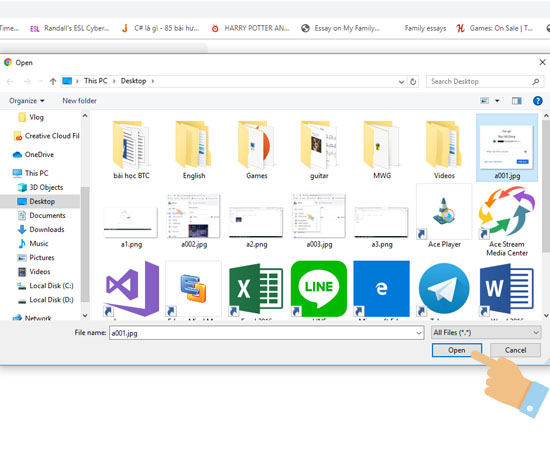Viewport: 550px width, 450px height.
Task: Open the Organize menu
Action: pyautogui.click(x=27, y=101)
